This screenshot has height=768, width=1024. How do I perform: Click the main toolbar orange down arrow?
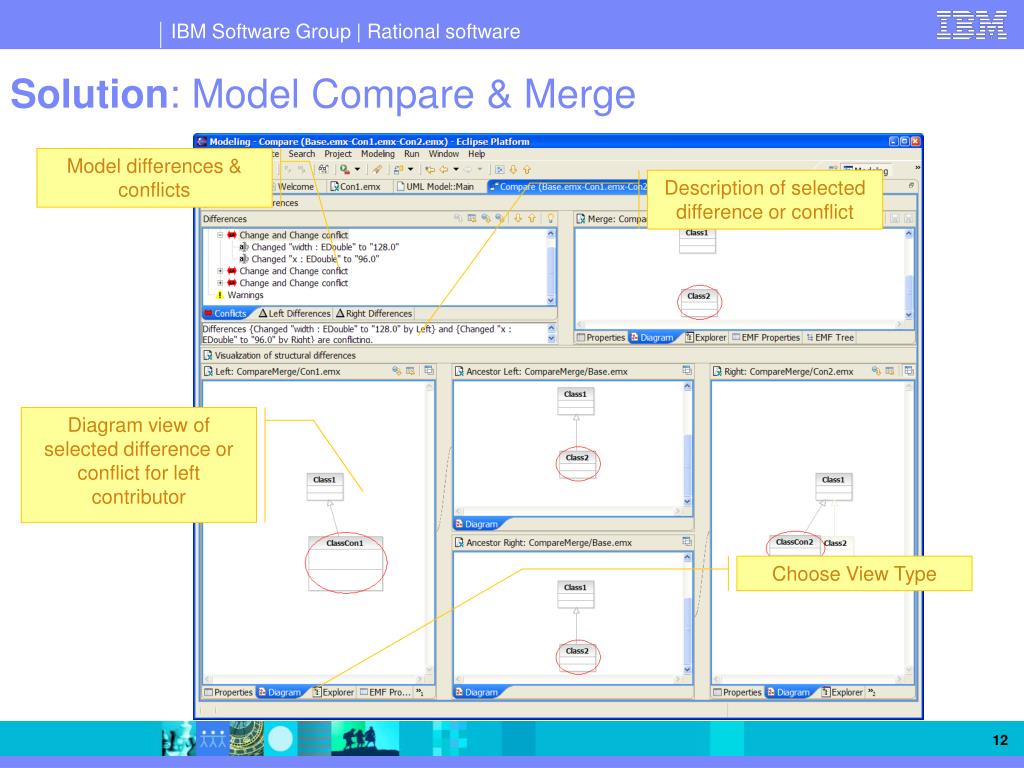(x=513, y=170)
